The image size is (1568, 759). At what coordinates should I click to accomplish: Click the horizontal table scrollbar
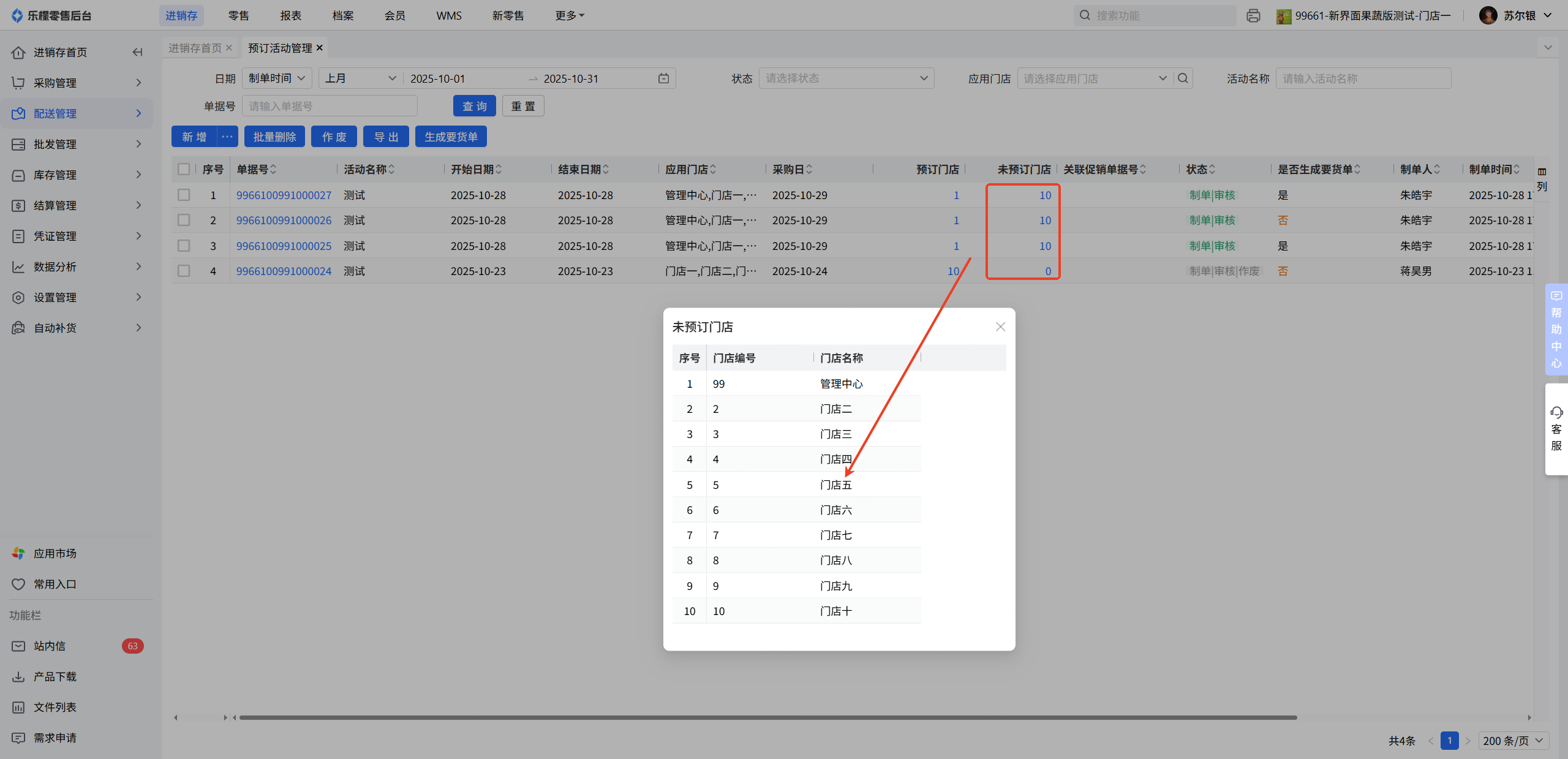(x=767, y=717)
